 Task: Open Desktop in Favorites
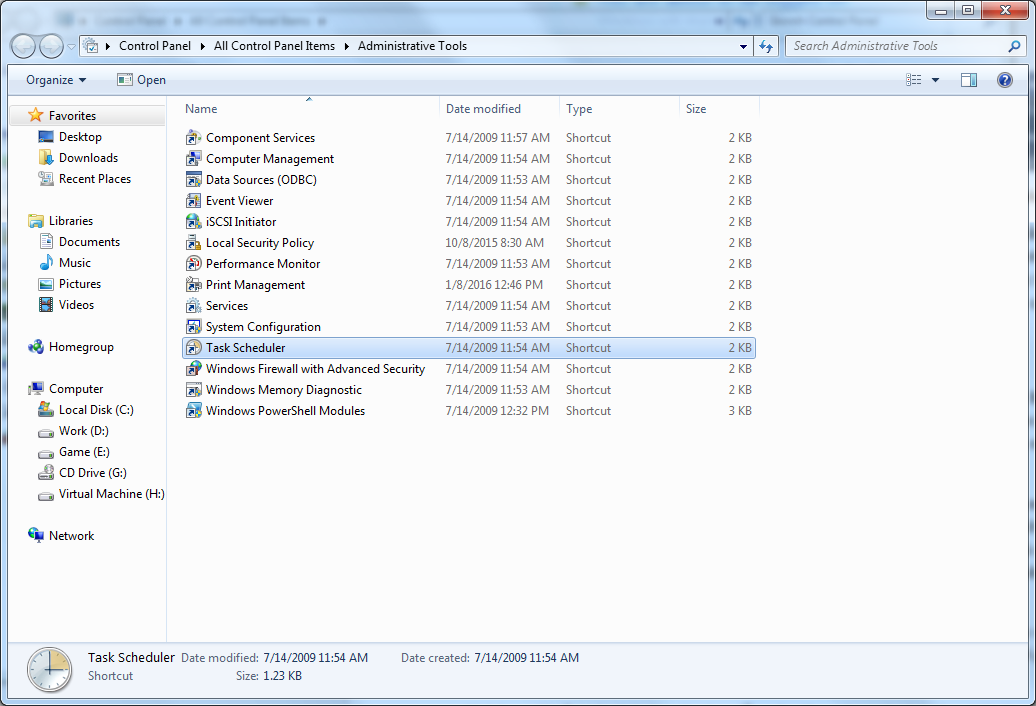click(80, 137)
